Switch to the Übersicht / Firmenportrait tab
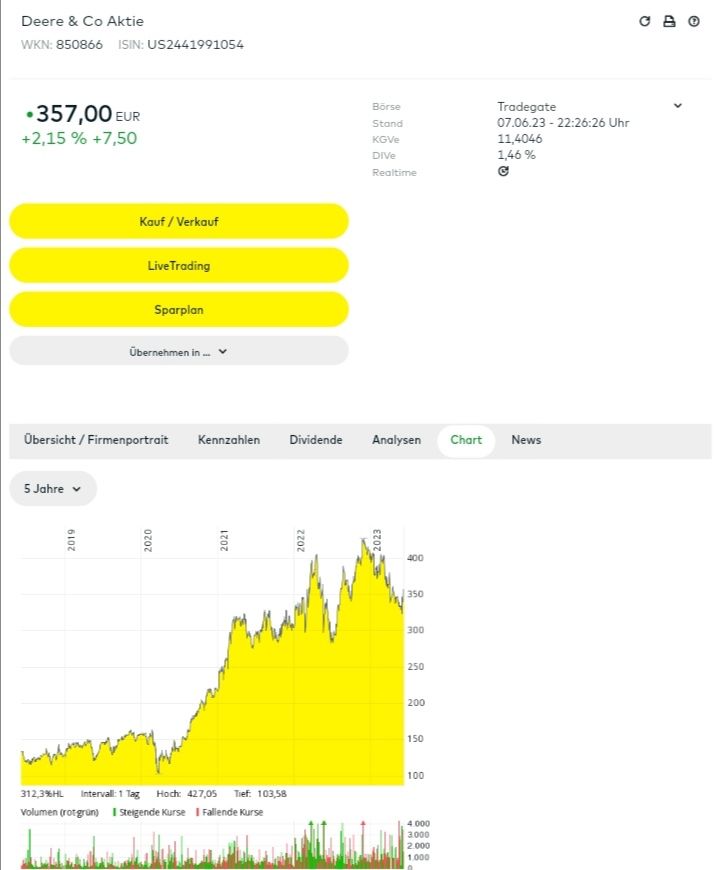 point(96,440)
